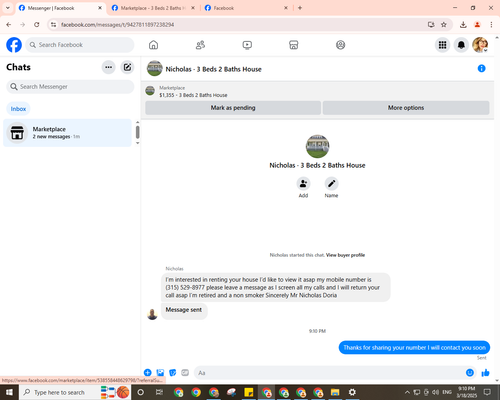Click conversation title Nicholas - 3 Beds header
Screen dimensions: 500x400
213,69
